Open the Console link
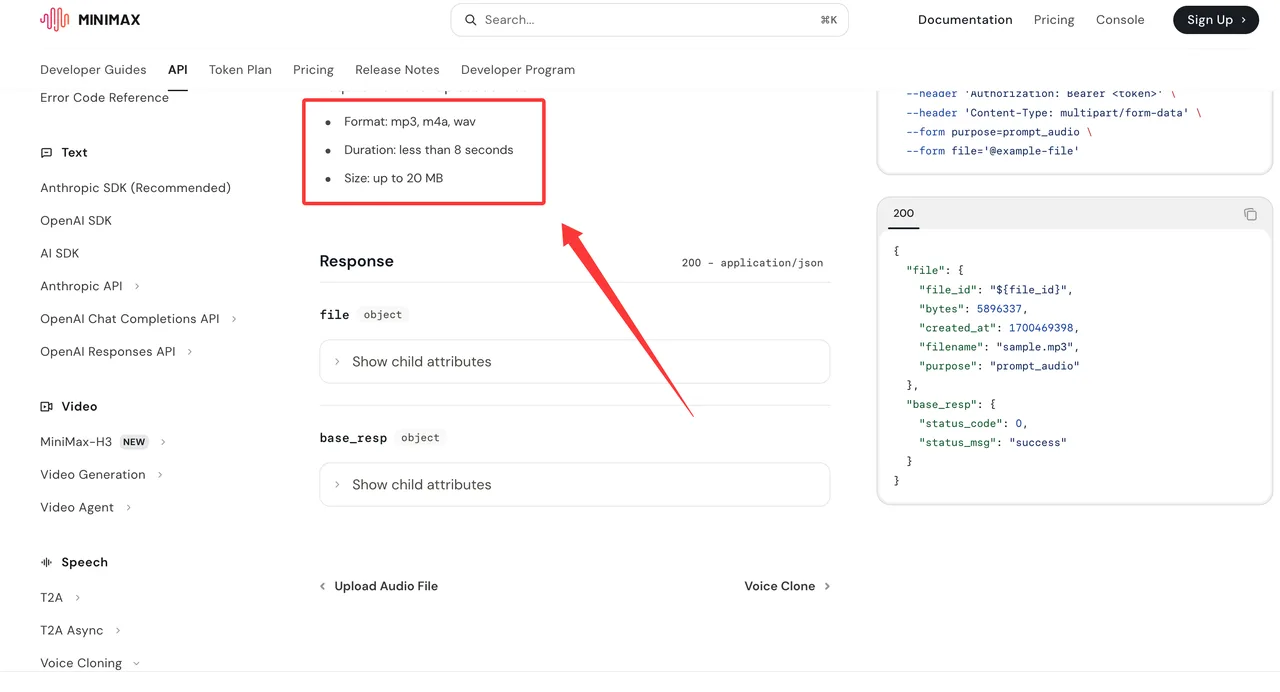The width and height of the screenshot is (1280, 692). click(1120, 20)
